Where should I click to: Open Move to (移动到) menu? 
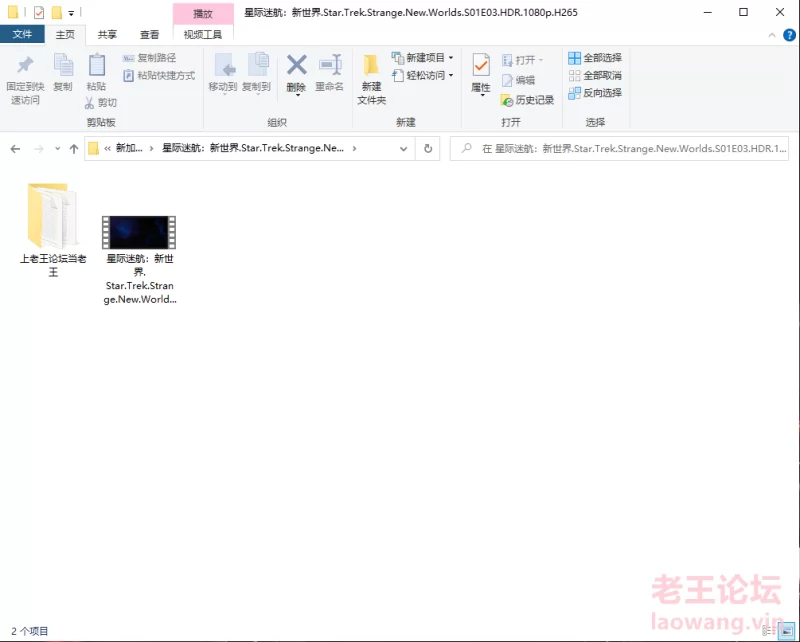[223, 73]
